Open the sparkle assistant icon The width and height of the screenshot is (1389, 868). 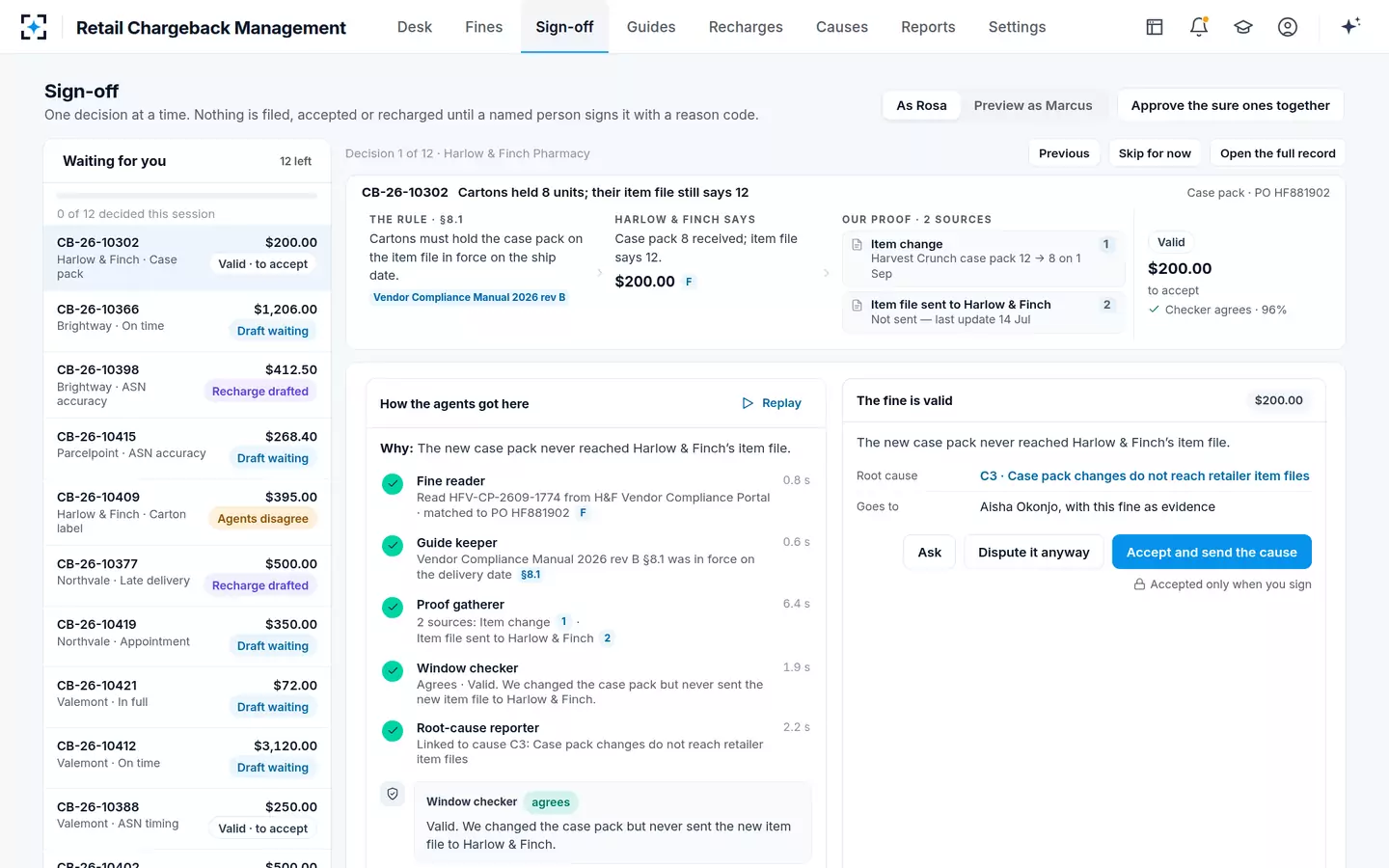[x=1350, y=26]
